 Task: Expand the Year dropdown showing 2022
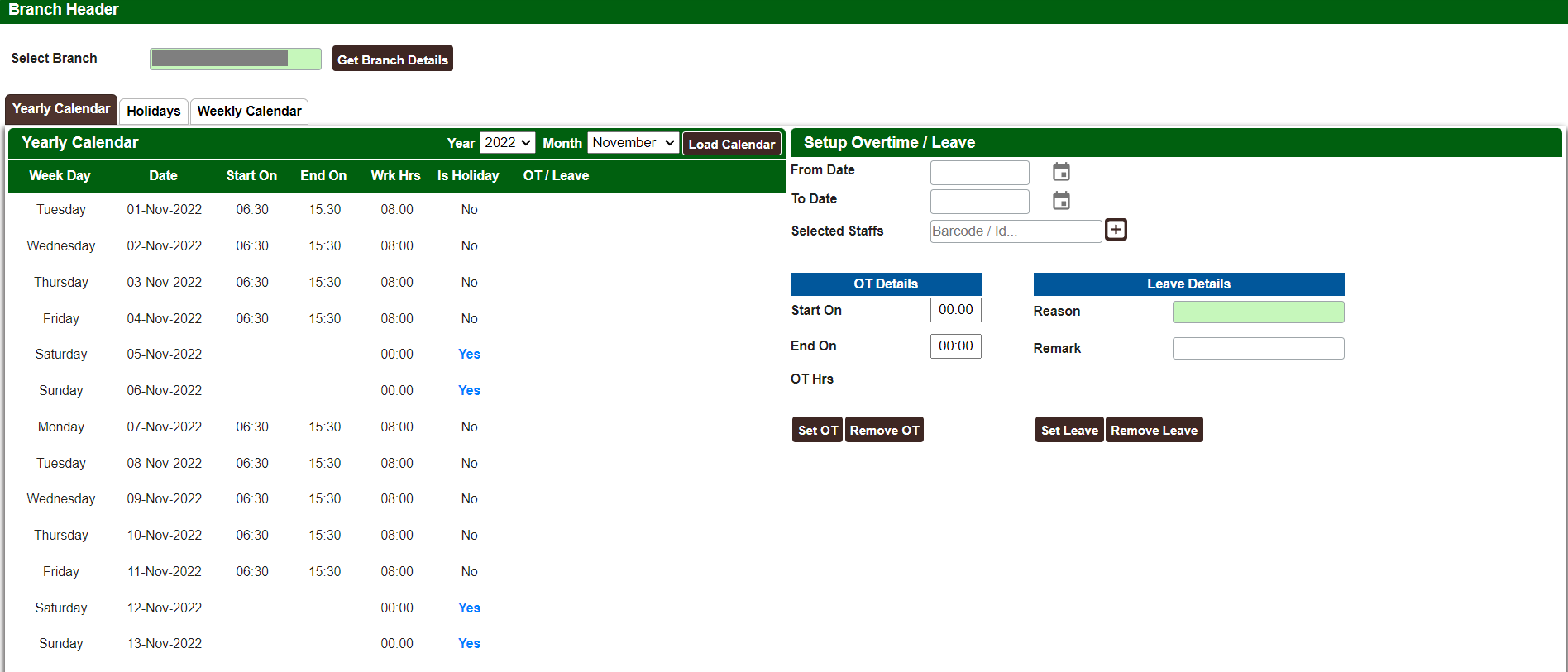pyautogui.click(x=507, y=143)
